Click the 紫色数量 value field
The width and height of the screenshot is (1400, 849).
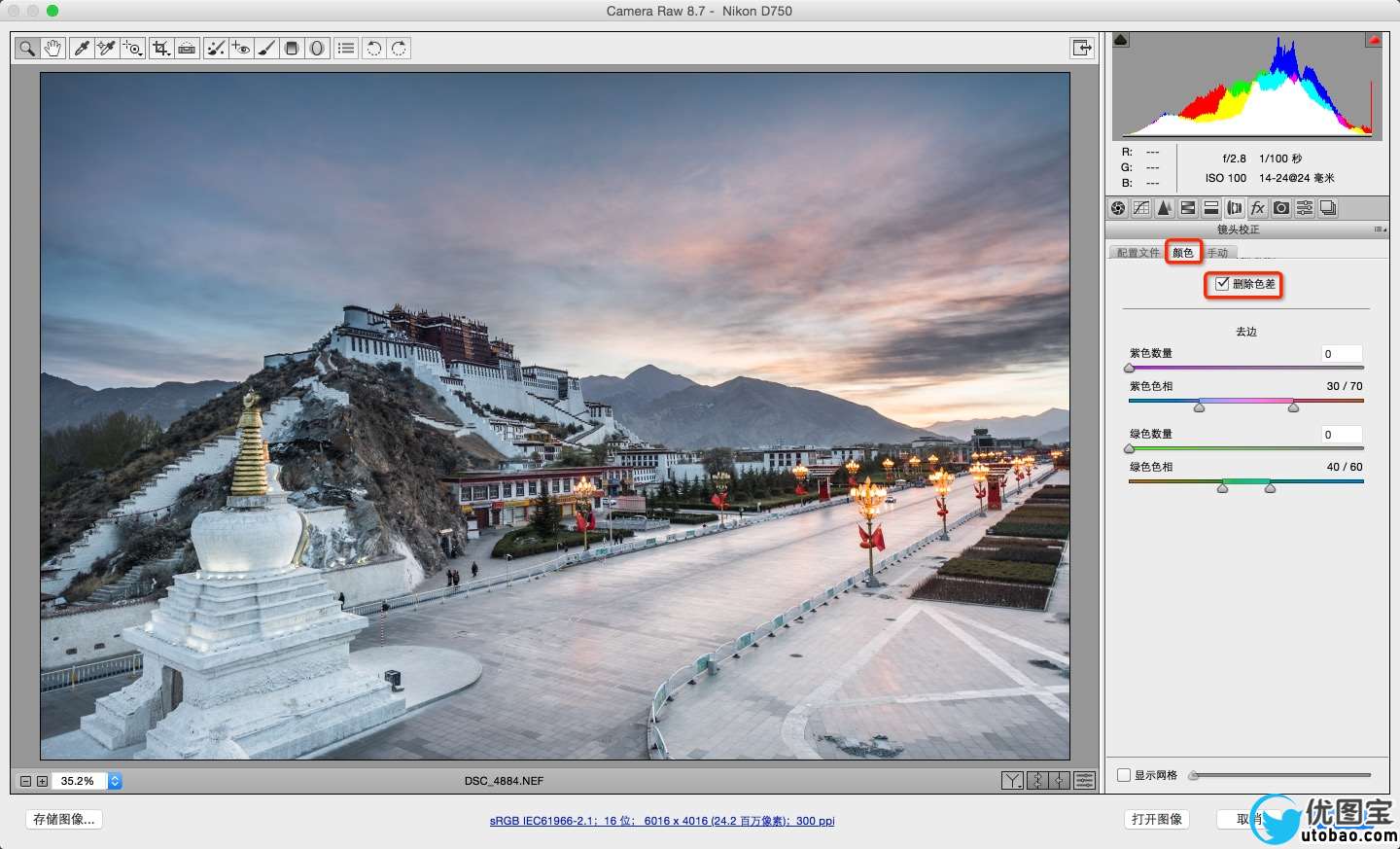point(1342,354)
